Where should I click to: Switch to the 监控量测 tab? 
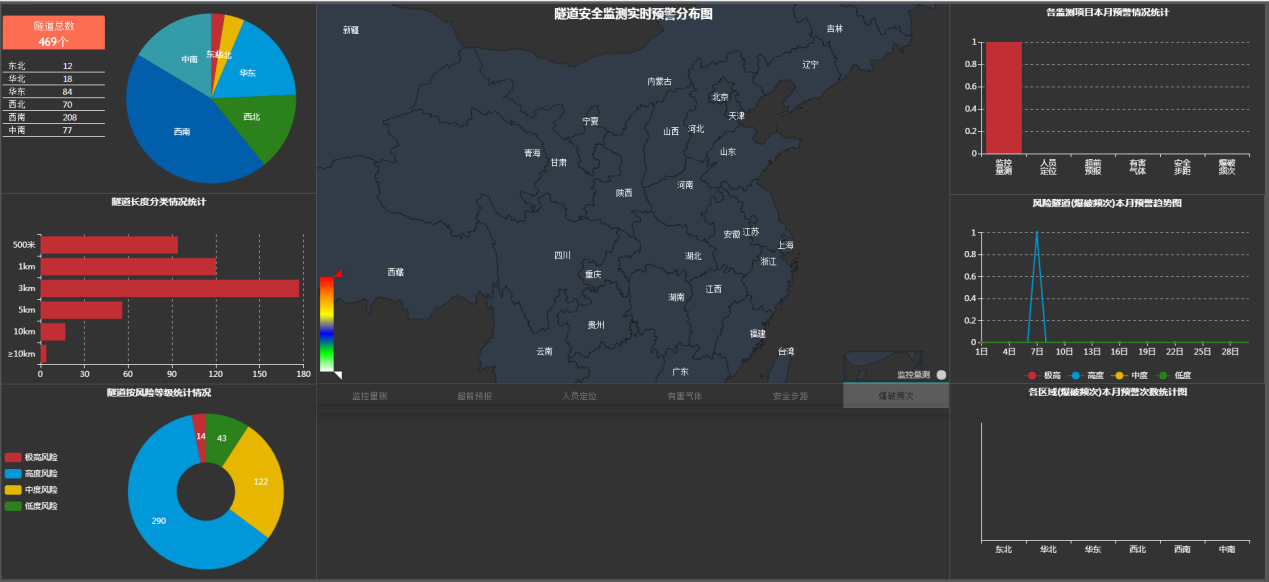(x=369, y=397)
